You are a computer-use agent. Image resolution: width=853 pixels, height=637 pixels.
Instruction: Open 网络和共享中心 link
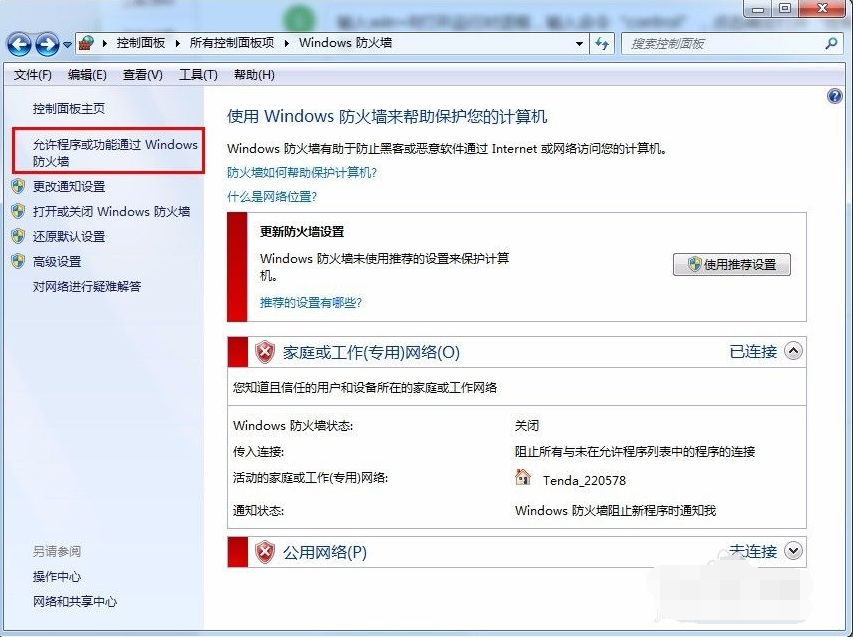75,601
